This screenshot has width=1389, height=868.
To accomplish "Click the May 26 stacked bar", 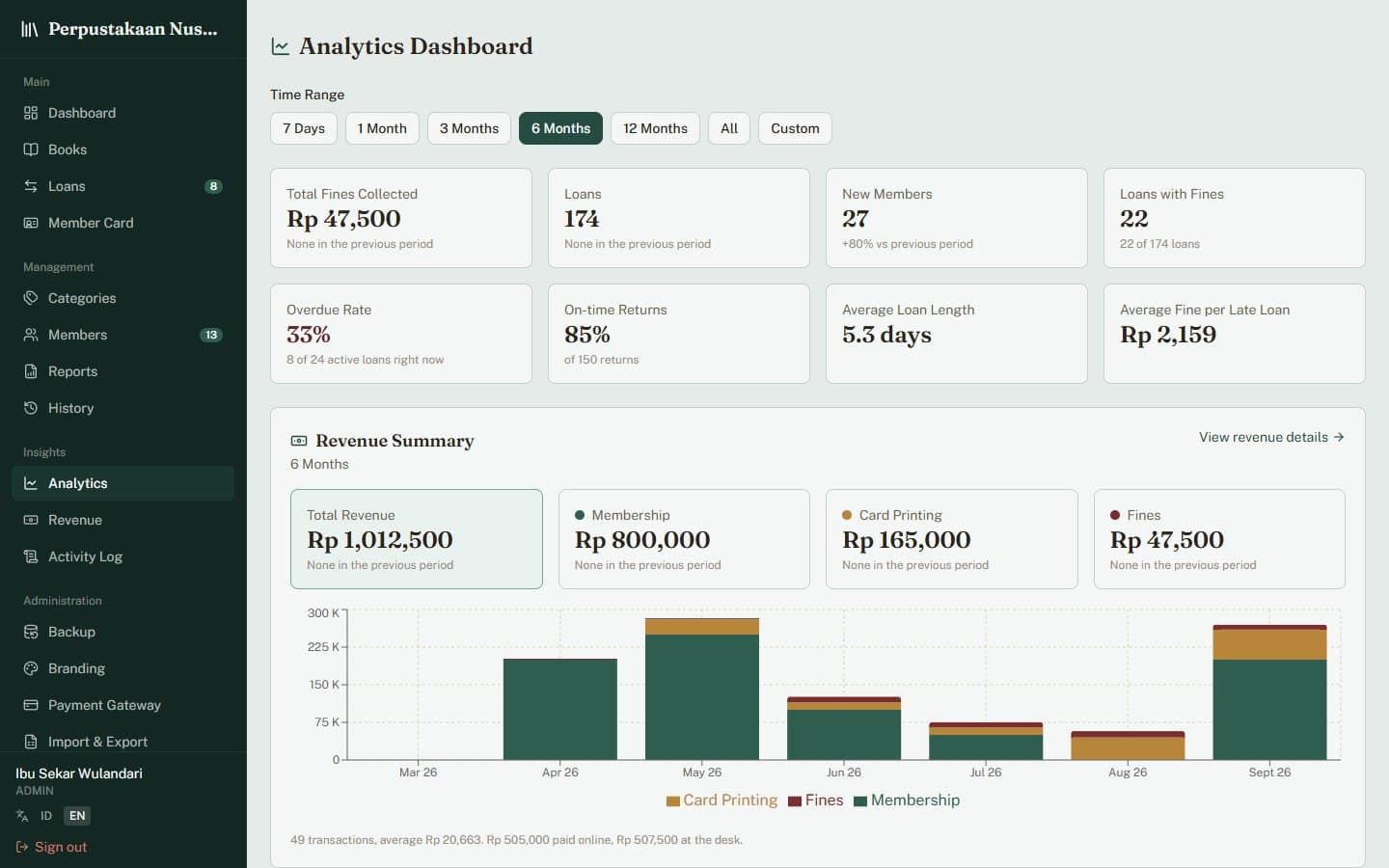I will tap(702, 689).
